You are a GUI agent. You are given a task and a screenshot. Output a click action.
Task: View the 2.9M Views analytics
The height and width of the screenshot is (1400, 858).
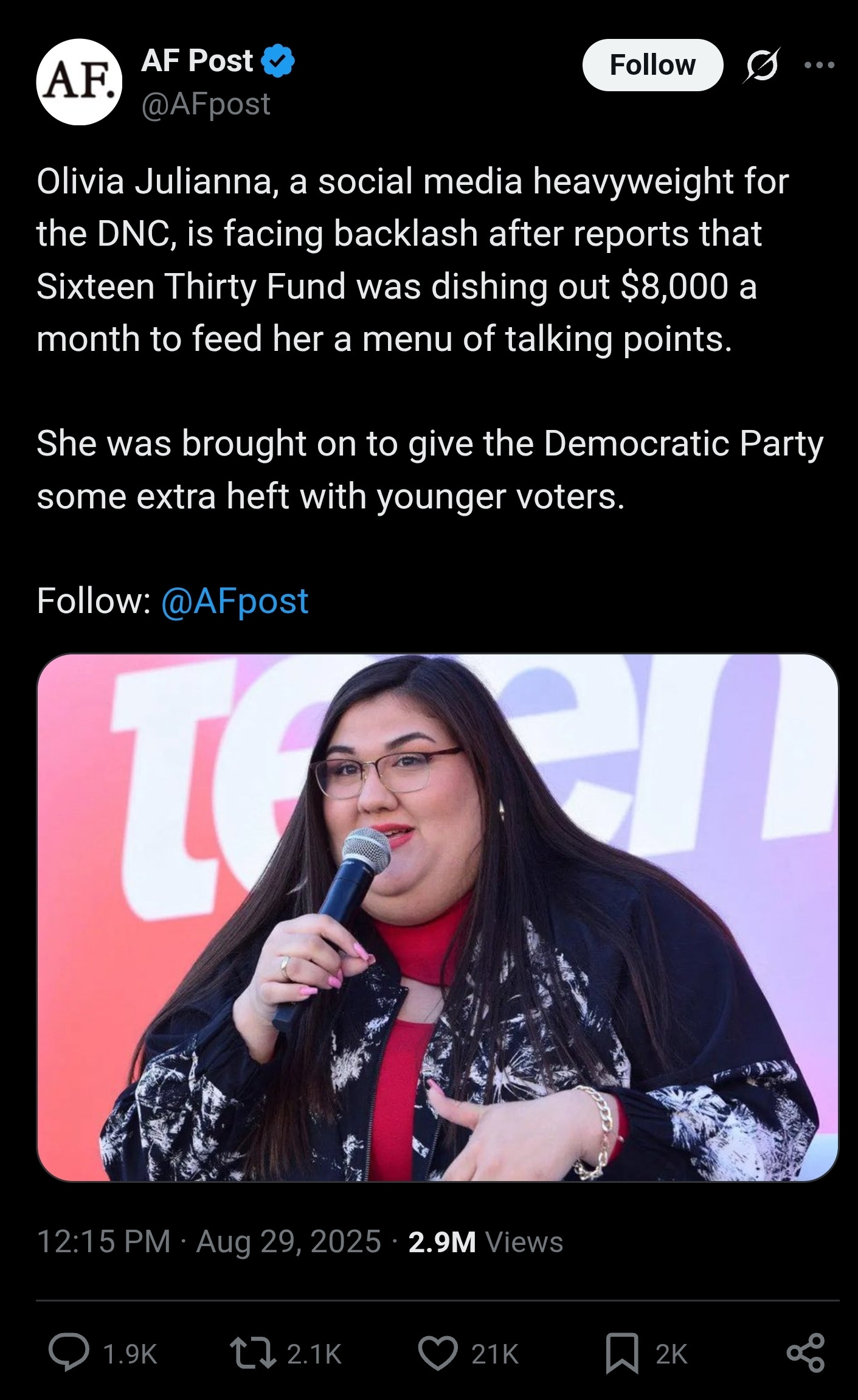pyautogui.click(x=486, y=1241)
